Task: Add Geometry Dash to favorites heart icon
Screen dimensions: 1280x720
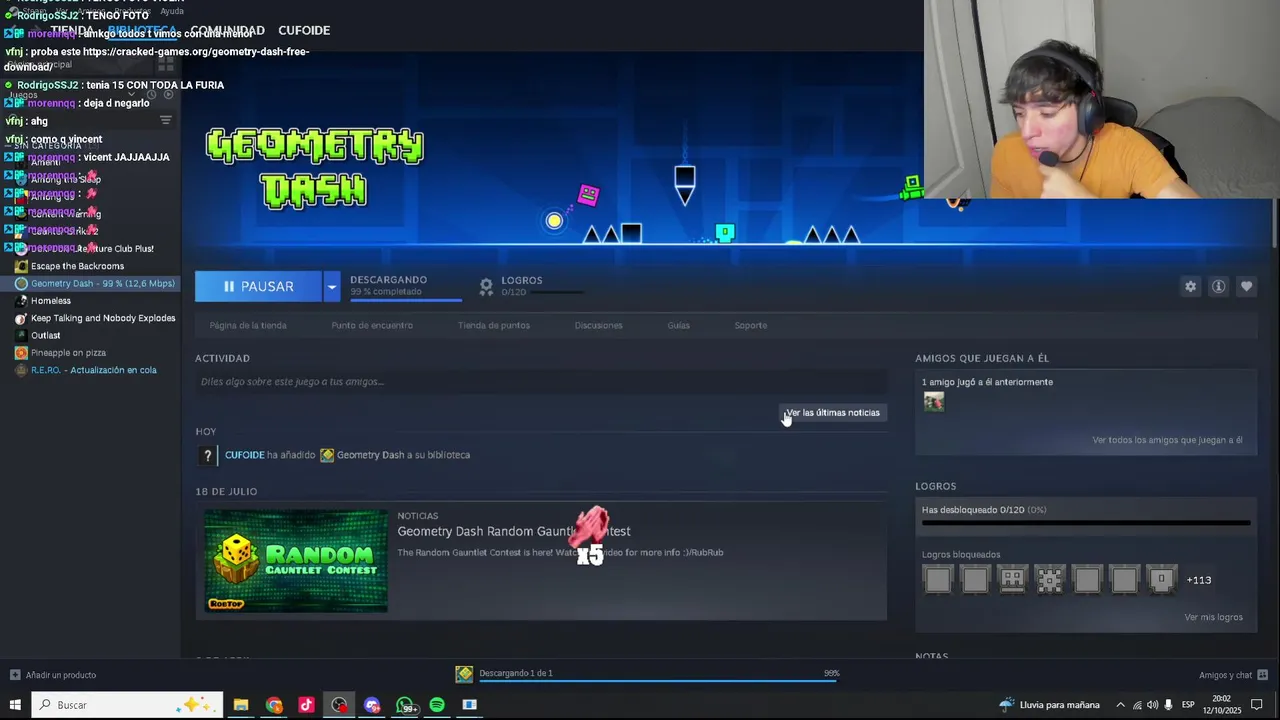Action: pyautogui.click(x=1246, y=286)
